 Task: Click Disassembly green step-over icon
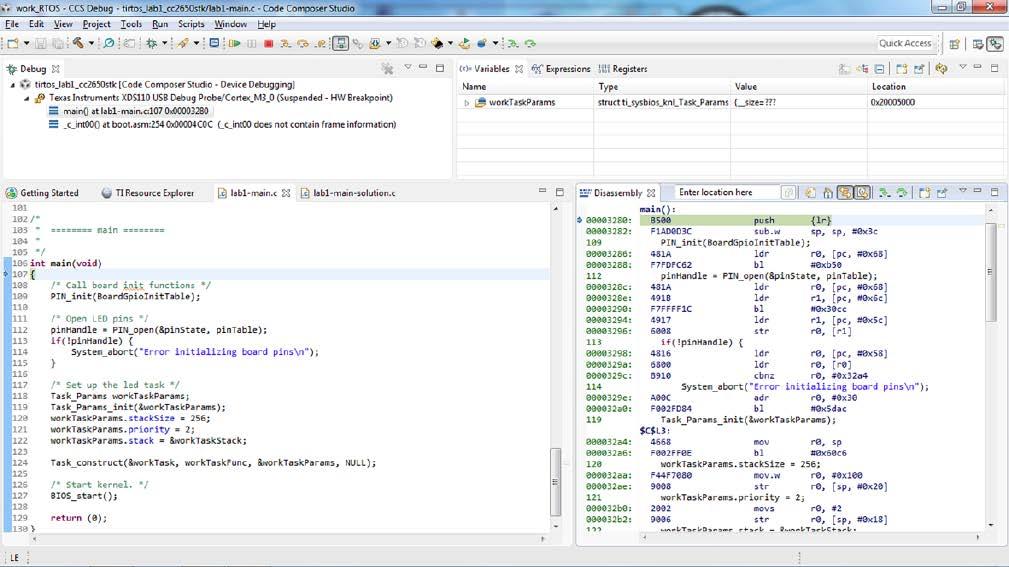click(902, 192)
